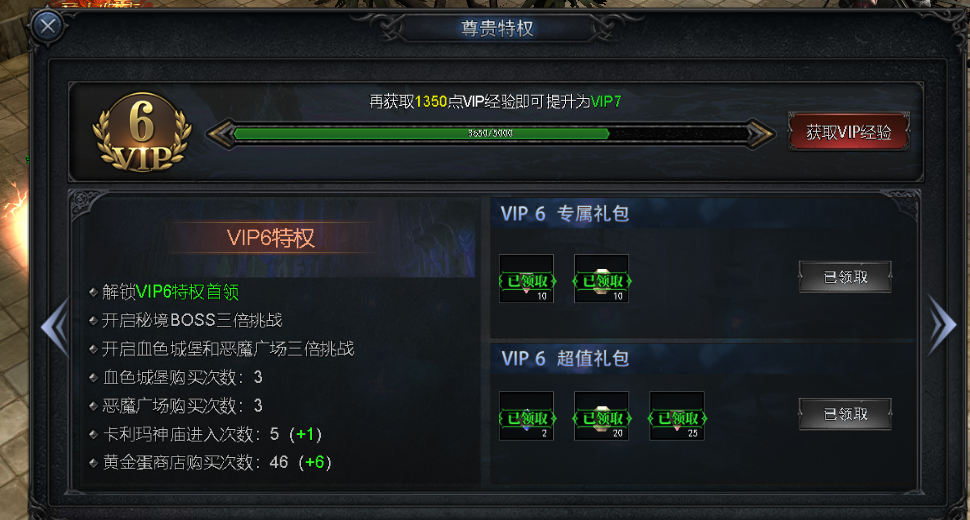Image resolution: width=970 pixels, height=520 pixels.
Task: Click 已领取 button for VIP 6 超值礼包
Action: (845, 414)
